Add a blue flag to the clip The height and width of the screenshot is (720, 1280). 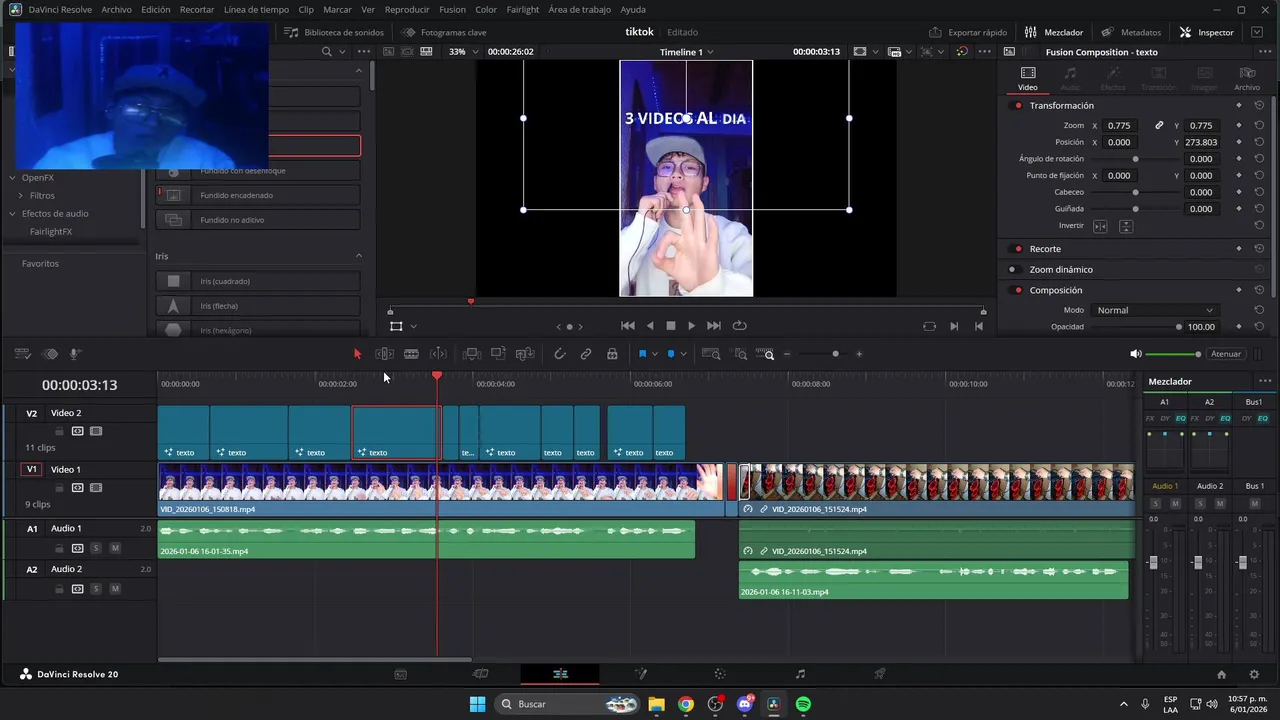pos(642,354)
